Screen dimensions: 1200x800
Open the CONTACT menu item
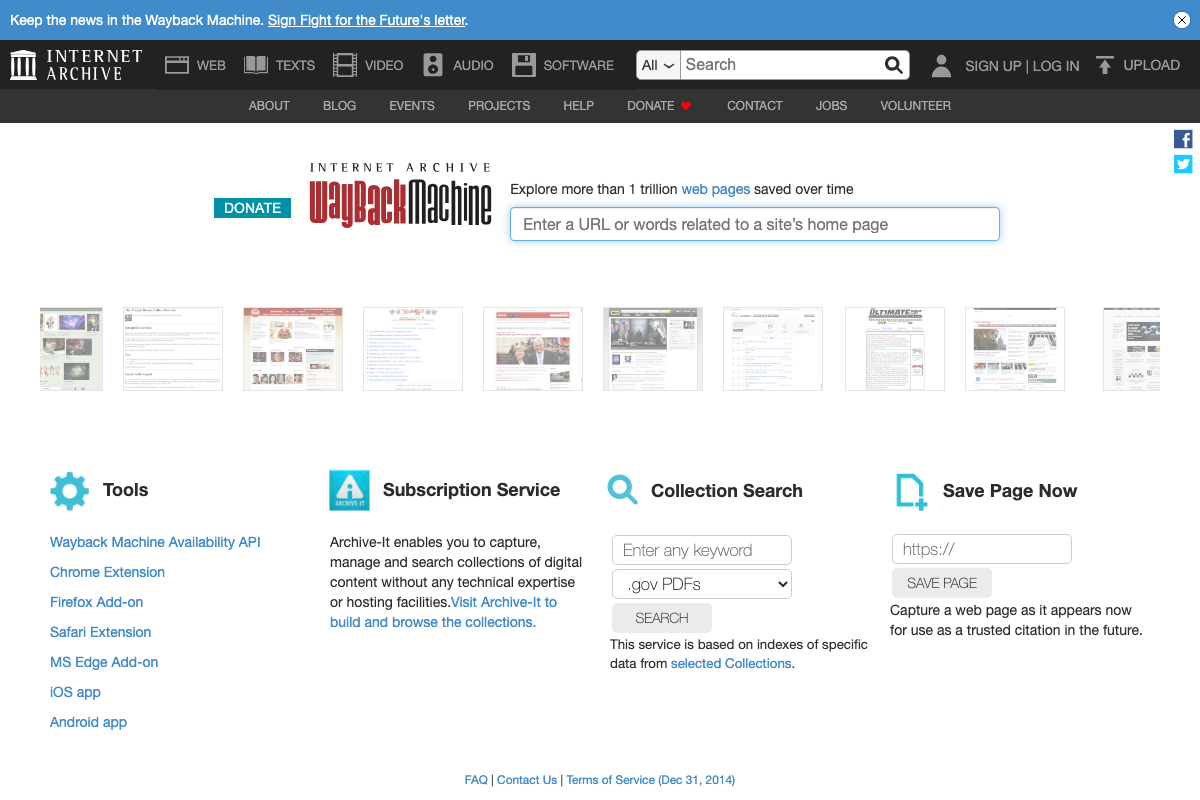click(755, 106)
